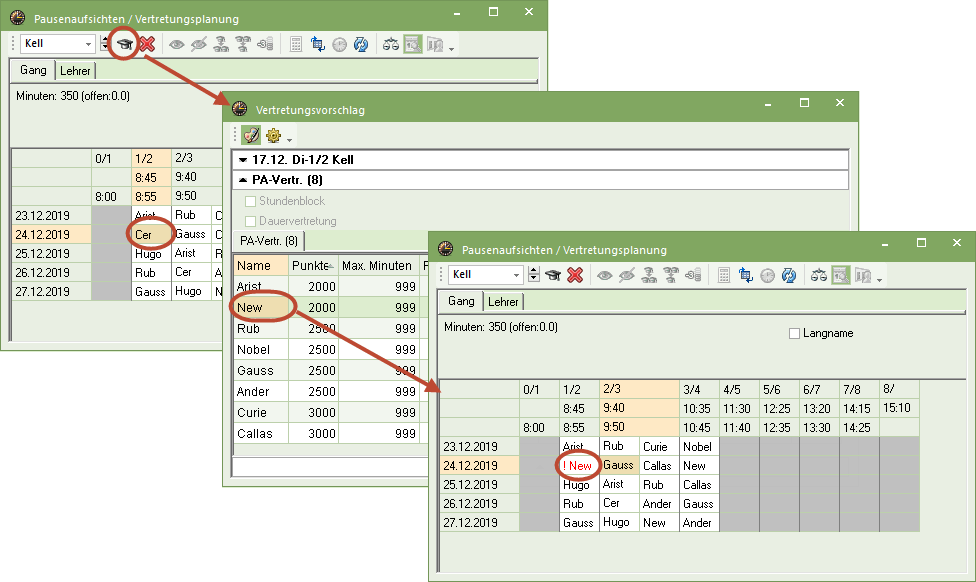Click balance scales icon in front window toolbar
Image resolution: width=976 pixels, height=582 pixels.
[819, 275]
